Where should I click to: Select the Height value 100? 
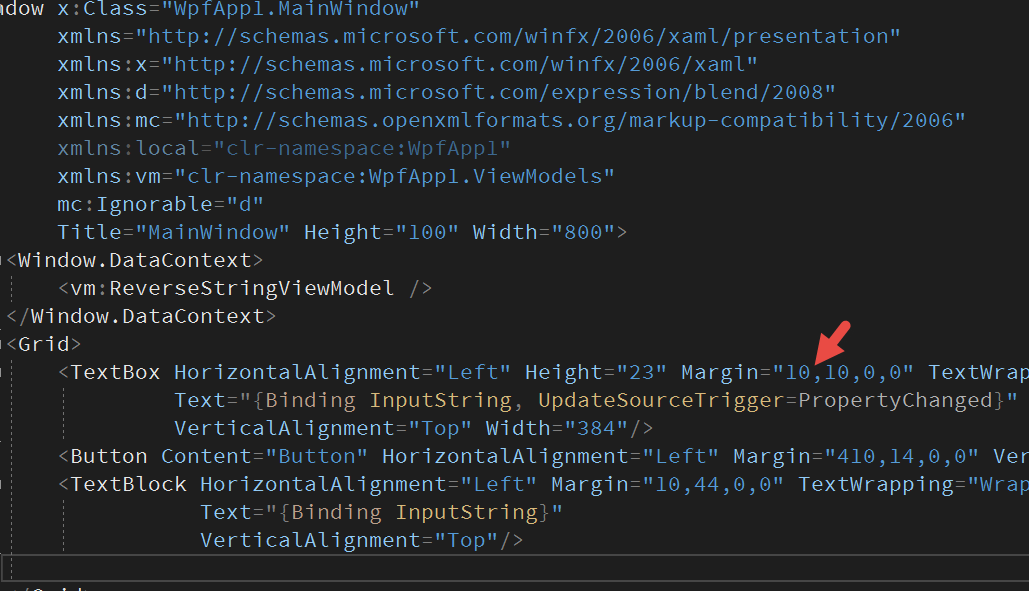430,231
